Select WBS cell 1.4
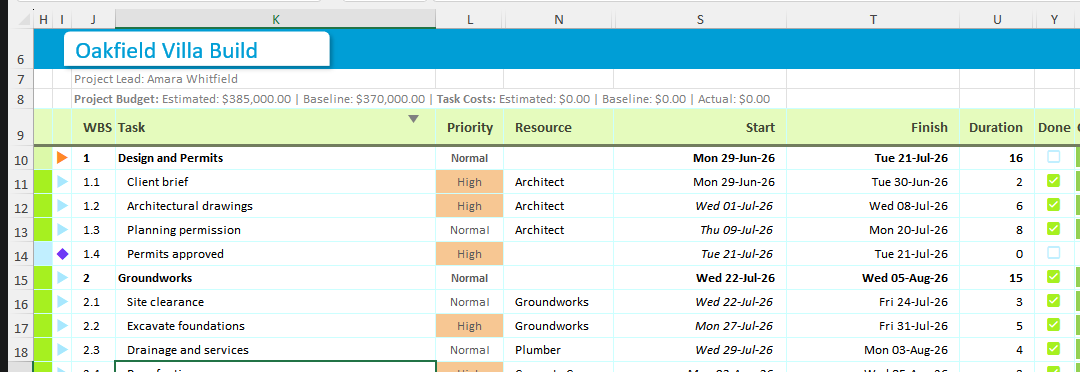Viewport: 1080px width, 372px height. pos(94,254)
